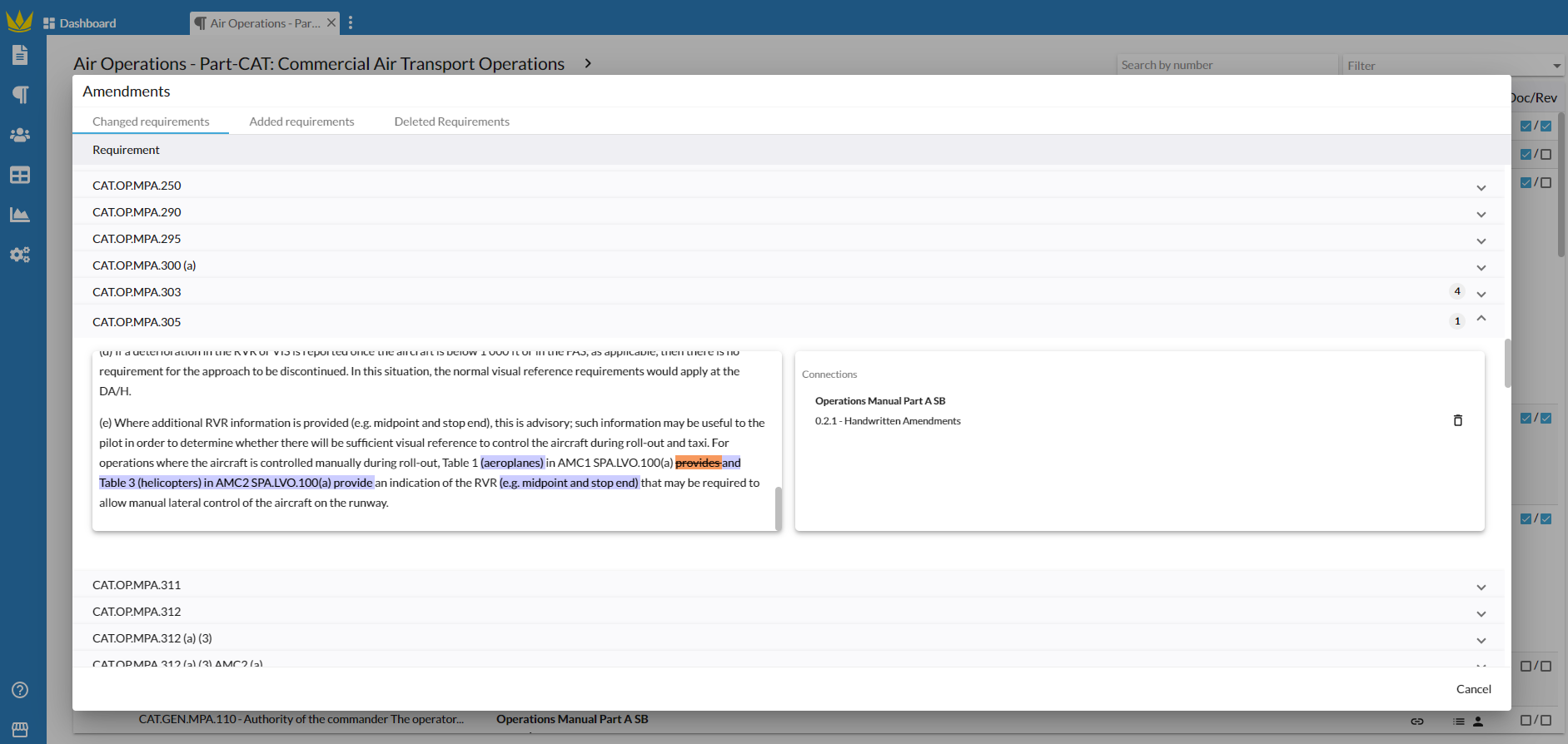Open the 0.2.1 - Handwritten Amendments entry
Image resolution: width=1568 pixels, height=744 pixels.
[888, 421]
